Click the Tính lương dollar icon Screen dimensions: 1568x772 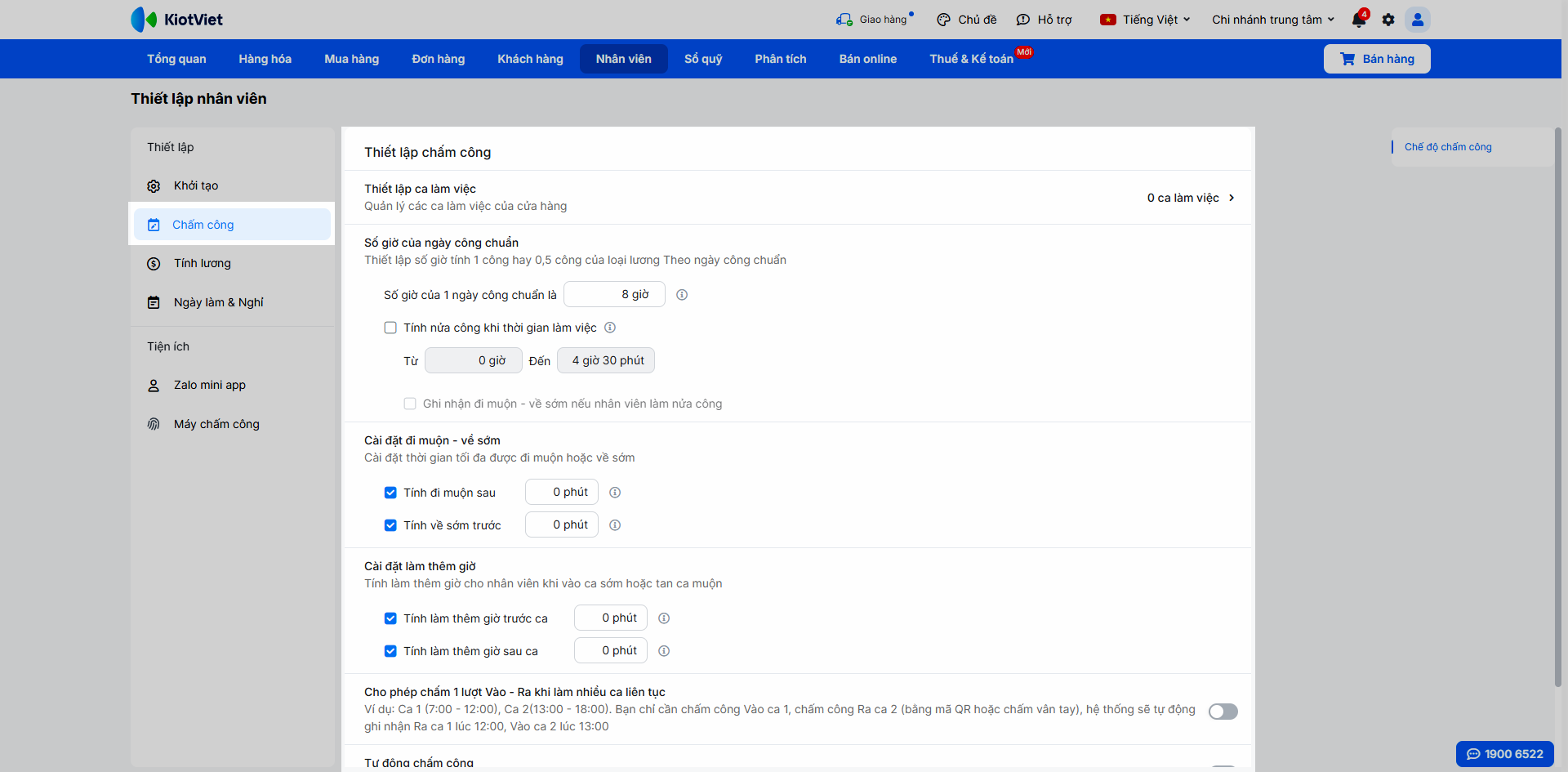(x=154, y=264)
